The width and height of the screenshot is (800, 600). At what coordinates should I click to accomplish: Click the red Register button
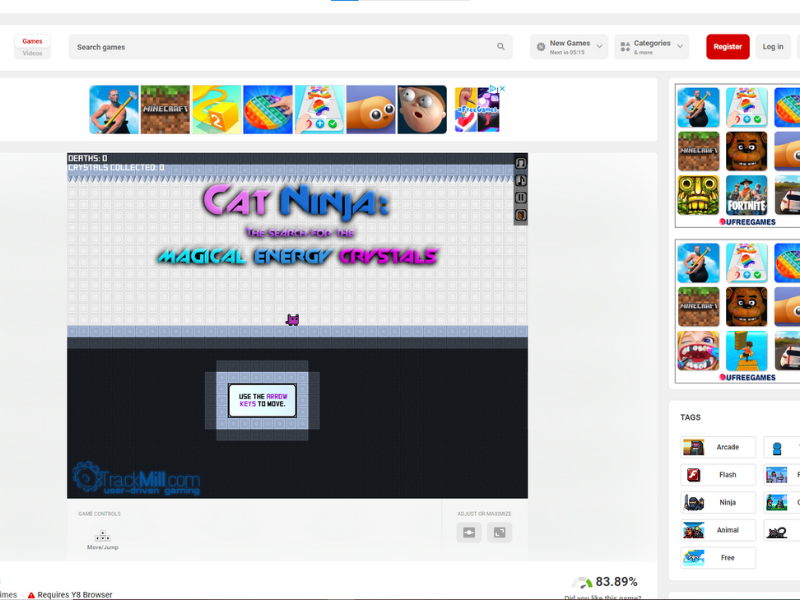click(x=728, y=47)
